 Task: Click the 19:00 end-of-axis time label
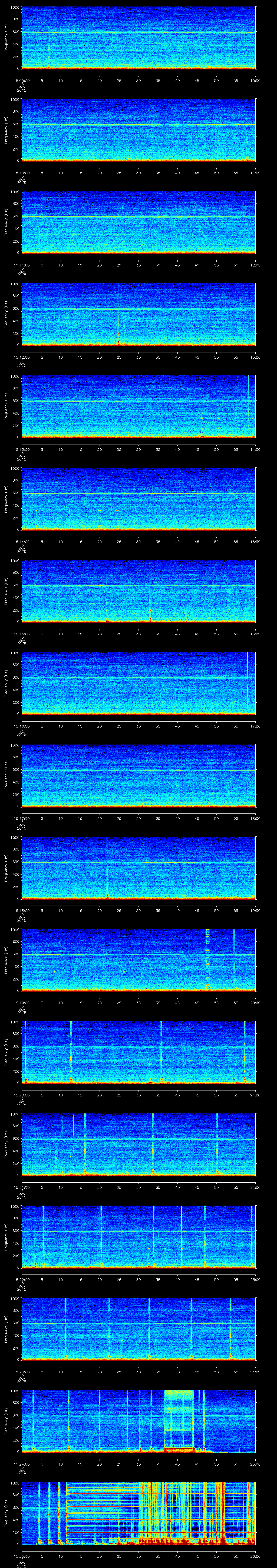point(255,910)
